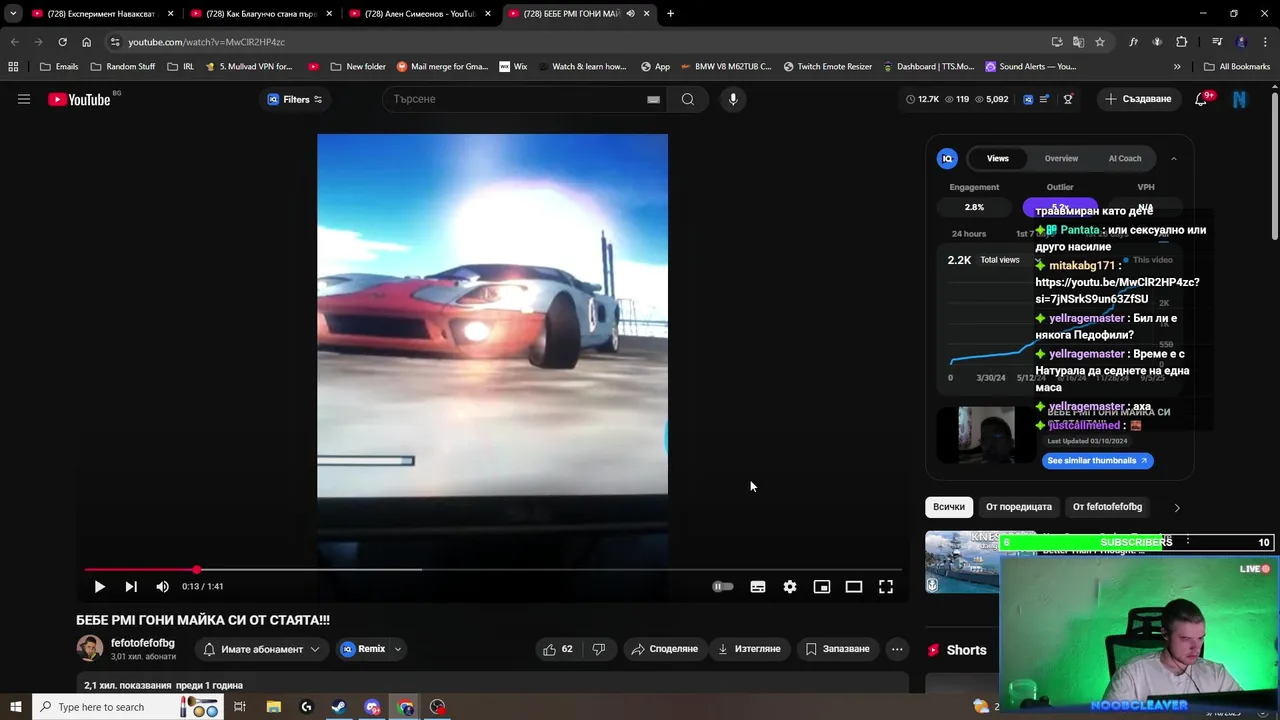Open the translate page icon
The image size is (1280, 720).
(x=1078, y=42)
